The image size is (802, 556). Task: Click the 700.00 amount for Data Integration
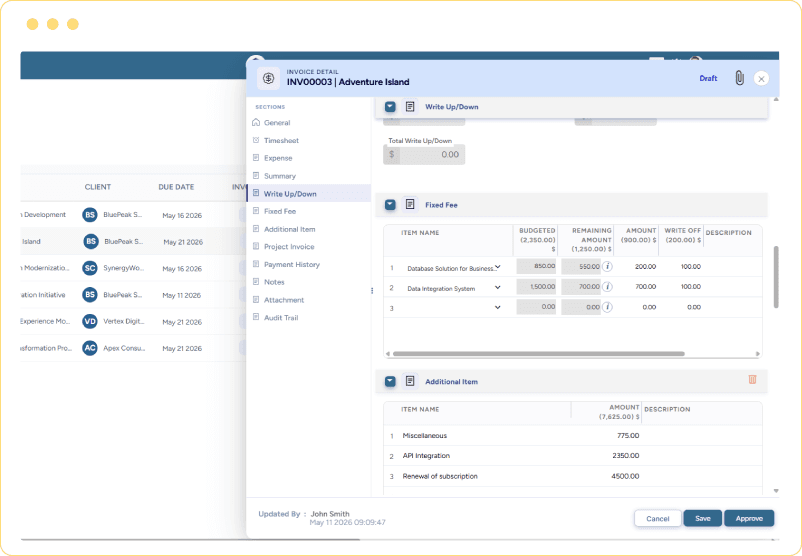tap(645, 287)
